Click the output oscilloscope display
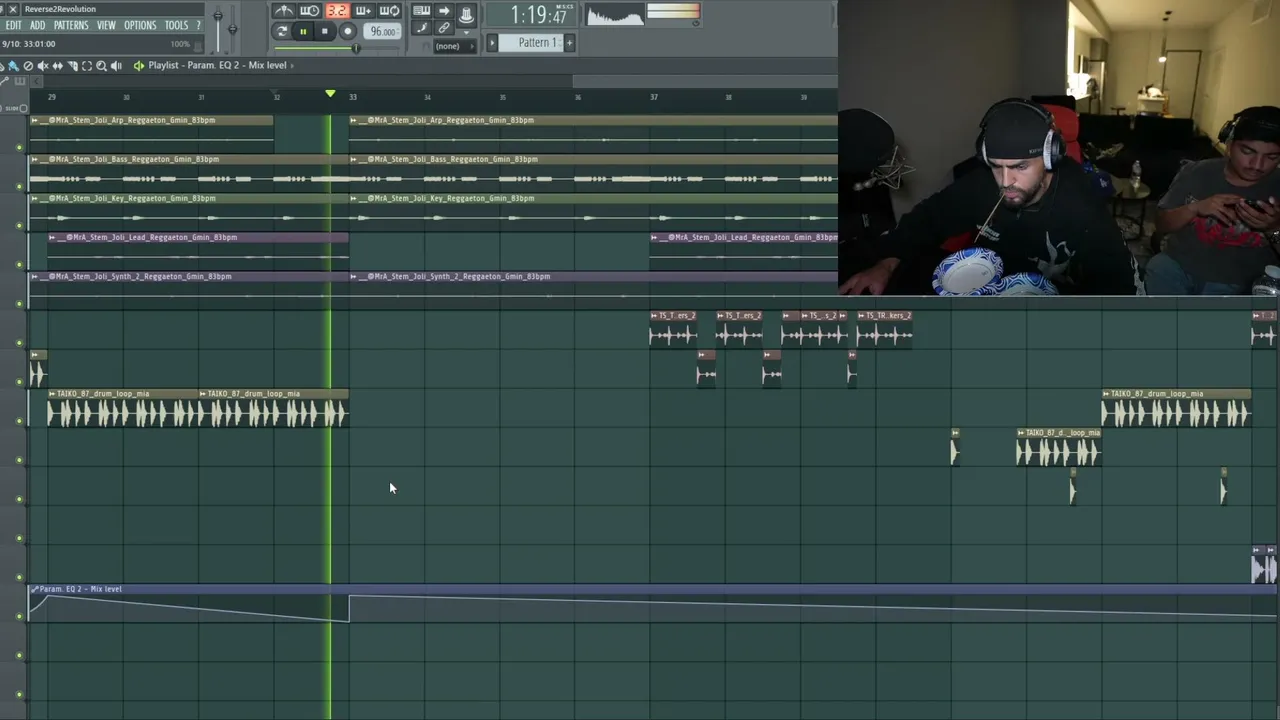The height and width of the screenshot is (720, 1280). [615, 14]
